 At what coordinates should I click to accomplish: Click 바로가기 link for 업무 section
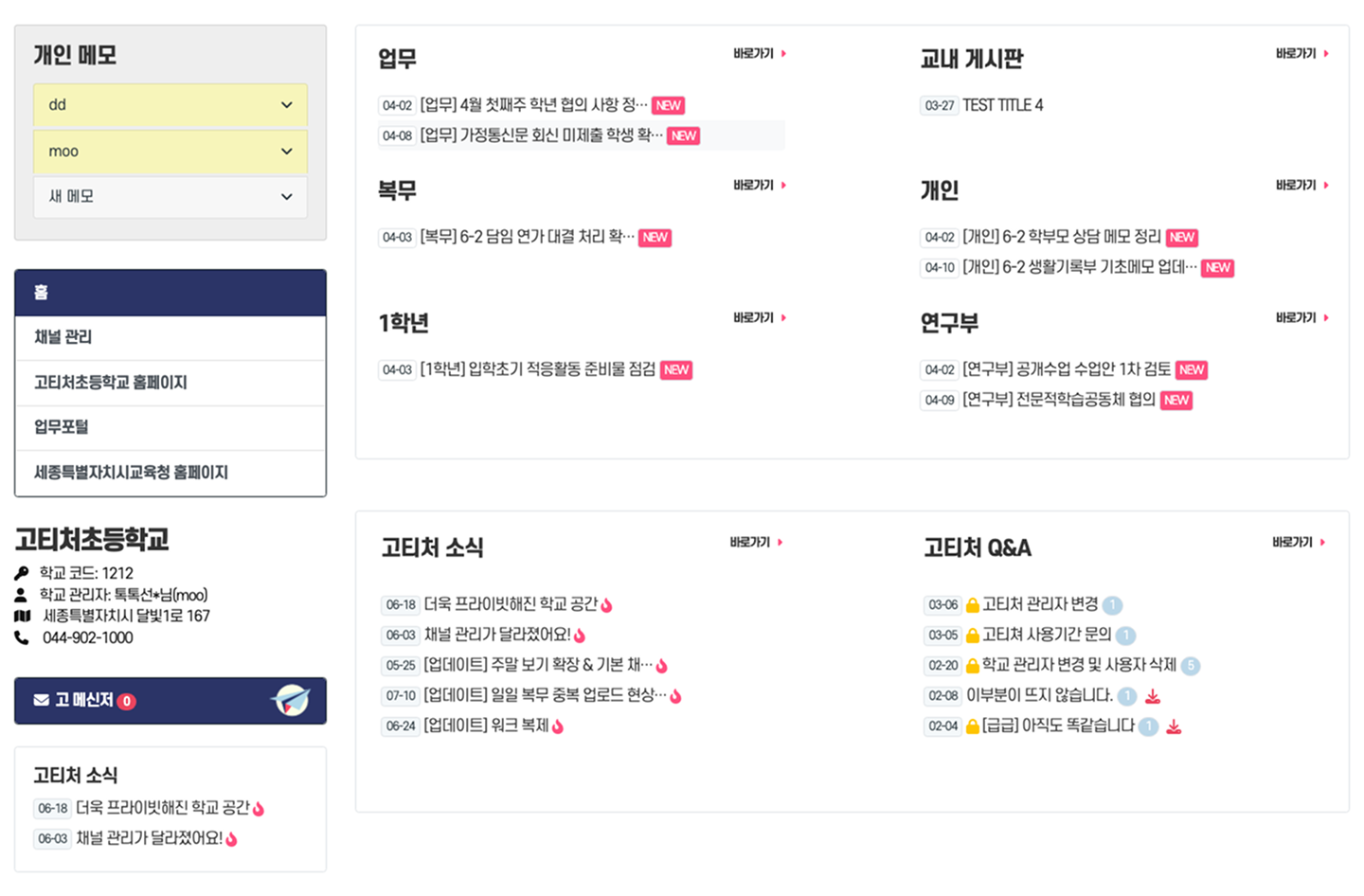760,54
